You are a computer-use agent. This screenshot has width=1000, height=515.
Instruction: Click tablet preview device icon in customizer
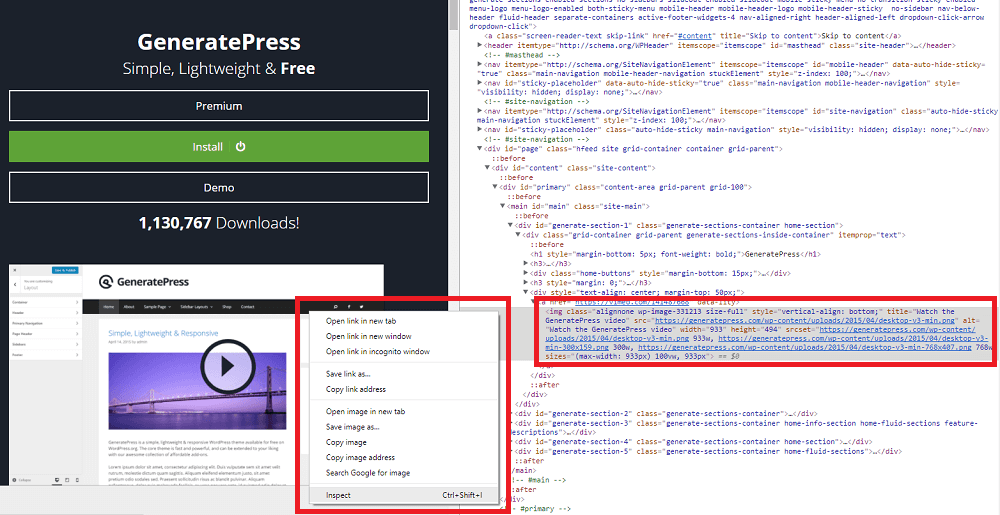click(67, 479)
